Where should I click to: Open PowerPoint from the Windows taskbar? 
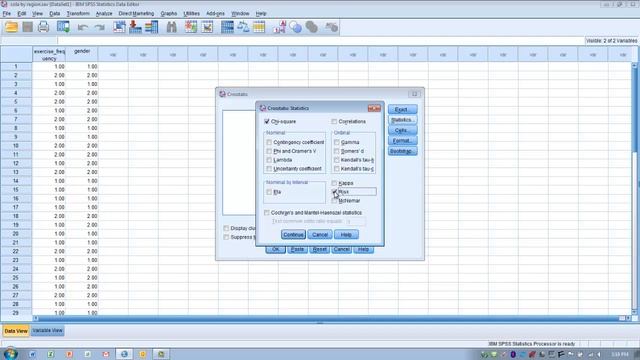69,354
